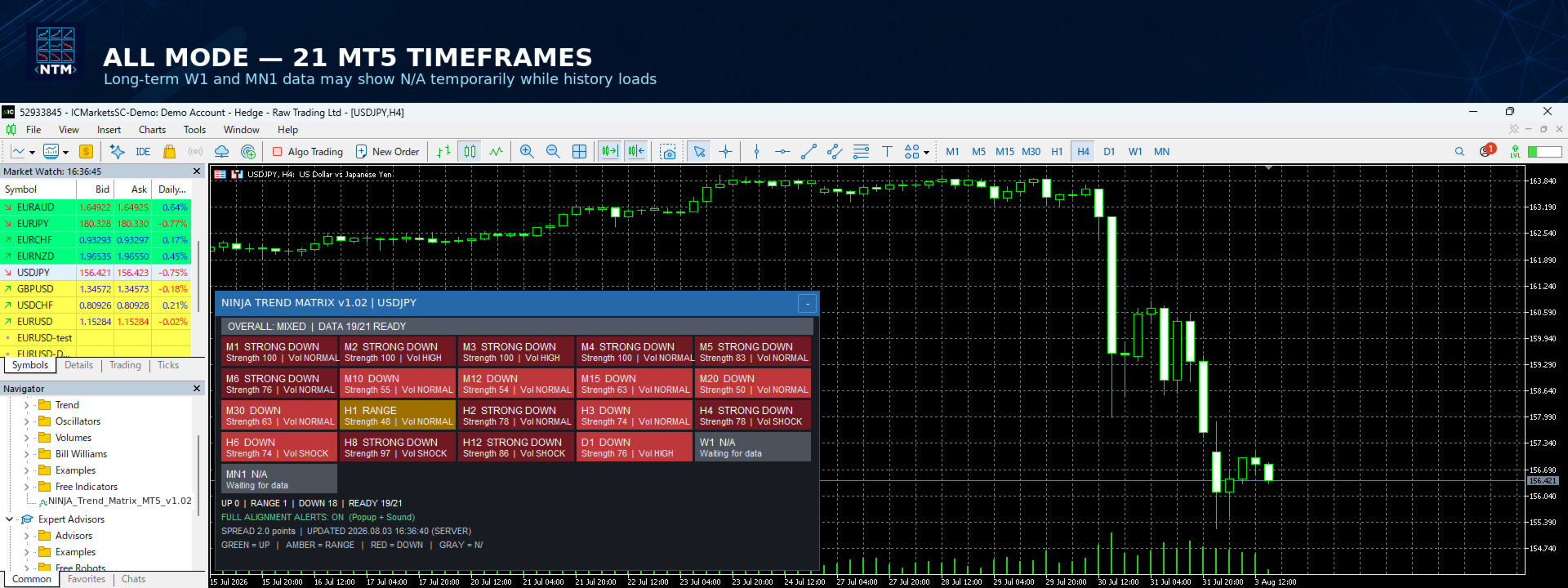Zoom out on the chart
Image resolution: width=1568 pixels, height=588 pixels.
point(553,151)
